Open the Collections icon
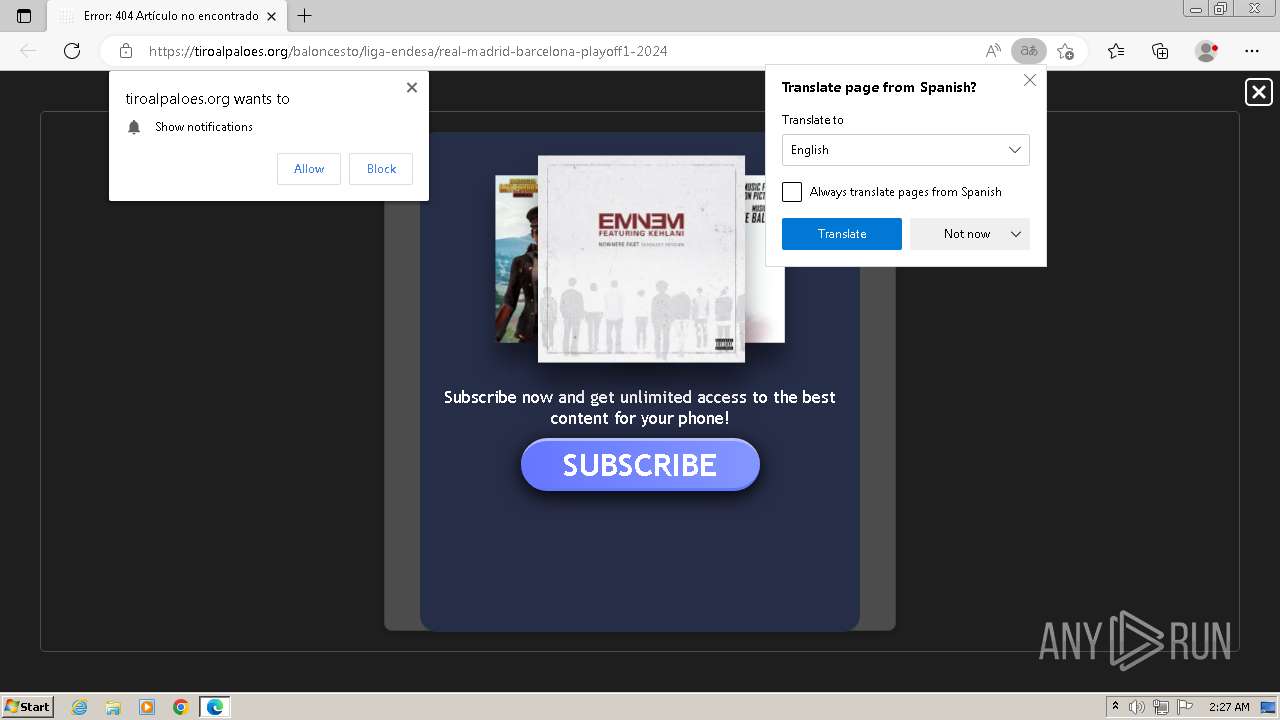Image resolution: width=1280 pixels, height=720 pixels. pos(1160,51)
